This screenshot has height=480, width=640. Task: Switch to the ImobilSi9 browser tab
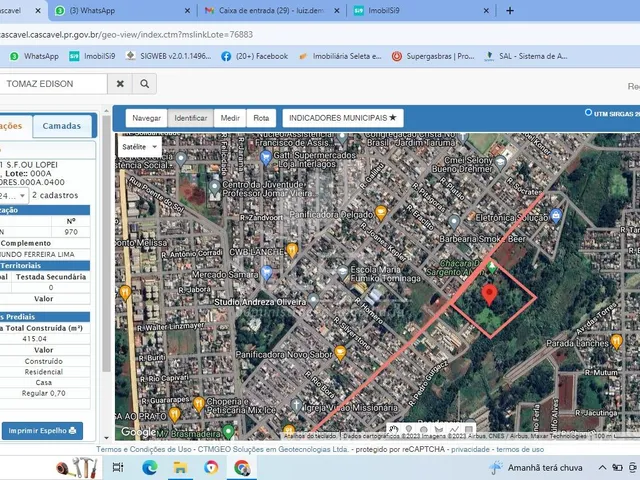click(422, 11)
